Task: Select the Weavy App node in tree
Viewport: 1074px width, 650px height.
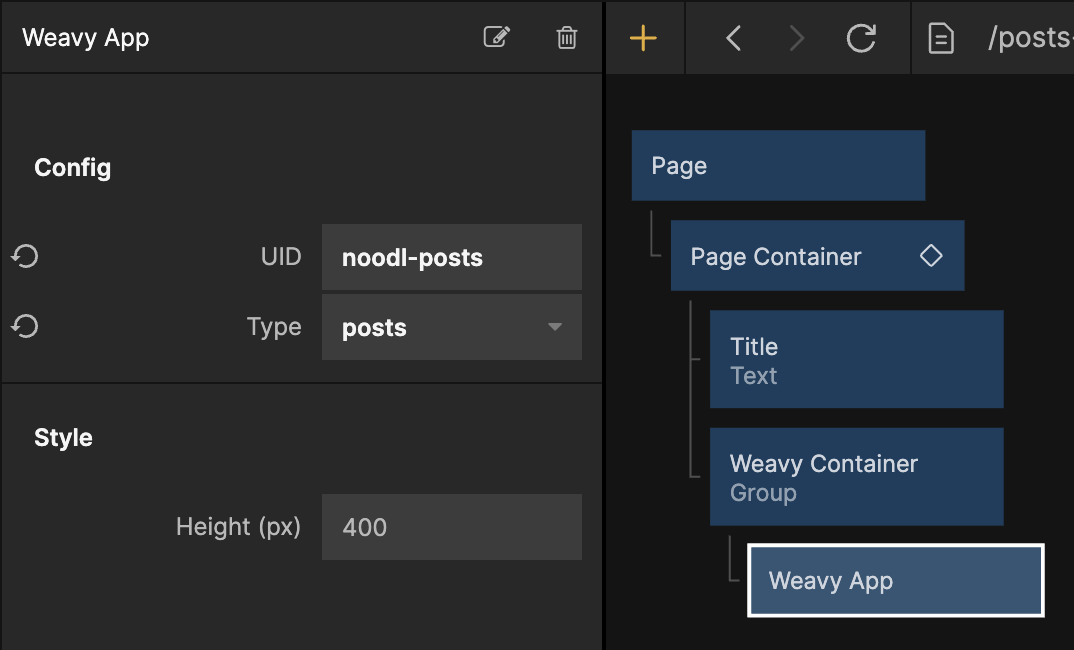Action: tap(895, 581)
